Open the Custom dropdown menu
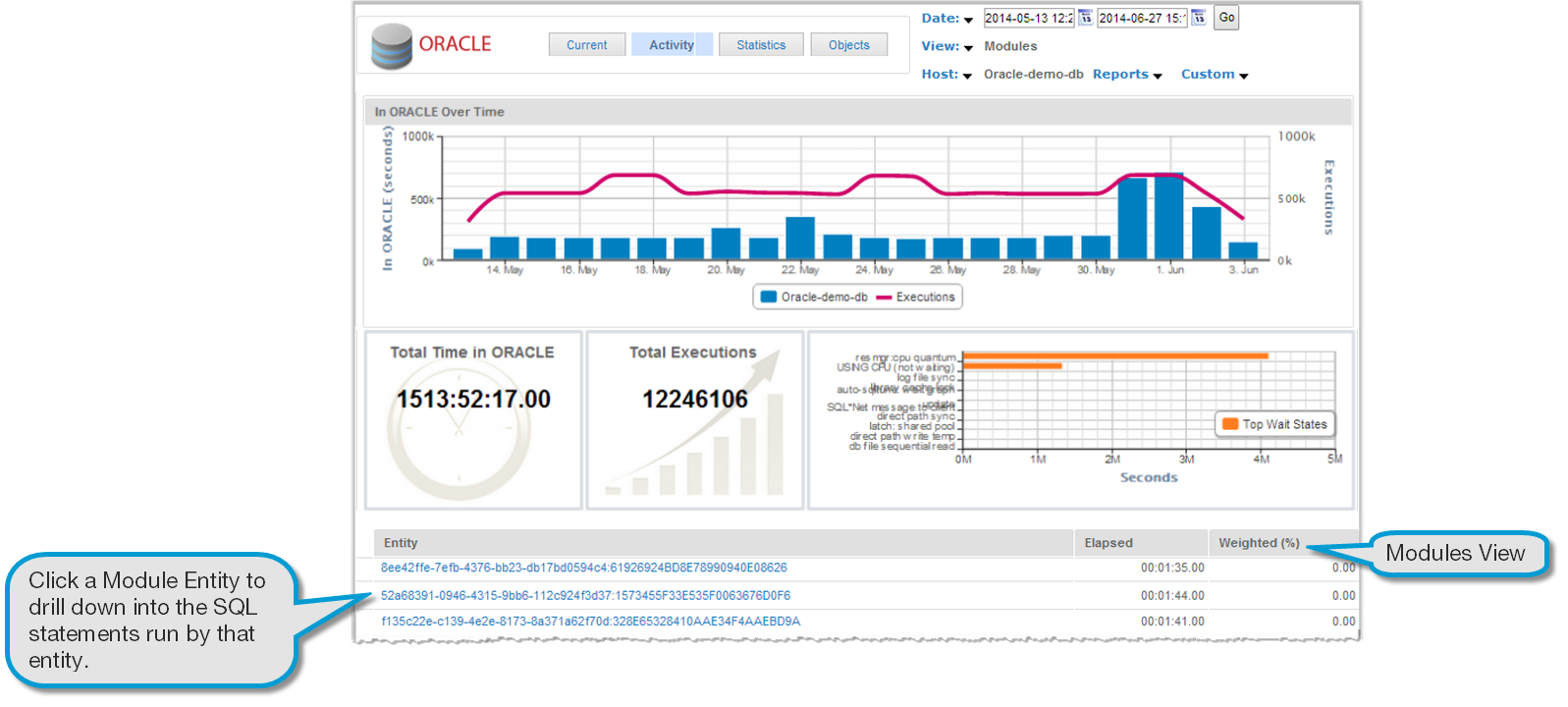 pos(1215,75)
